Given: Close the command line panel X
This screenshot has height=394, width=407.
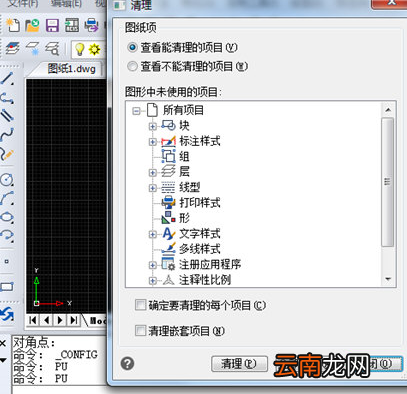Looking at the screenshot, I should (x=3, y=343).
